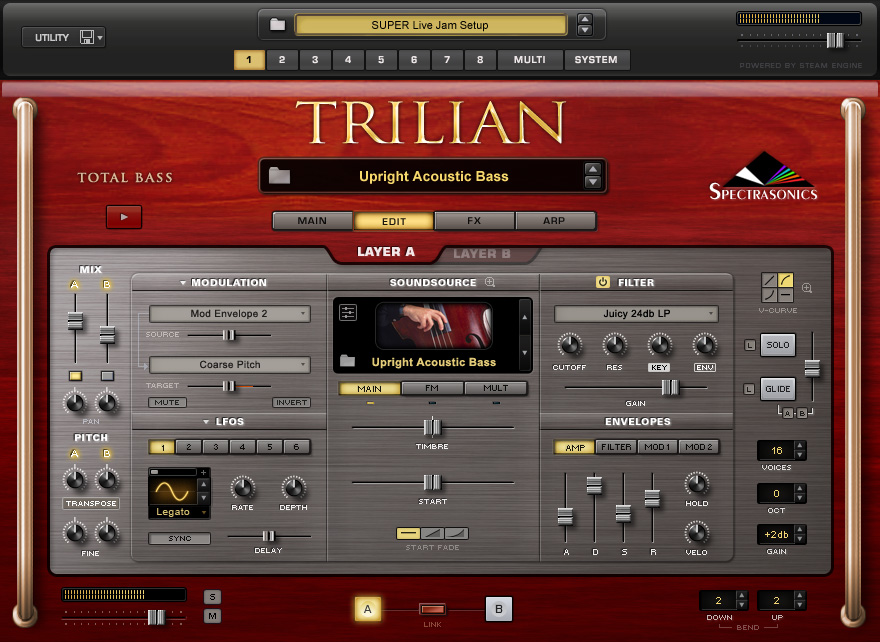Enable the Glide button
Viewport: 880px width, 642px height.
[777, 388]
